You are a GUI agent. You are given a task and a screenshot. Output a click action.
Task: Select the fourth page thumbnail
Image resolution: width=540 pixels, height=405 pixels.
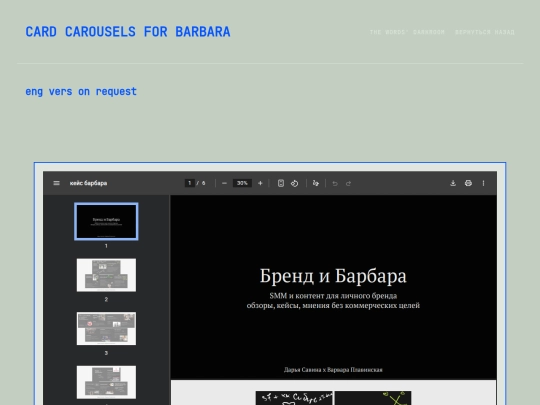[x=106, y=382]
